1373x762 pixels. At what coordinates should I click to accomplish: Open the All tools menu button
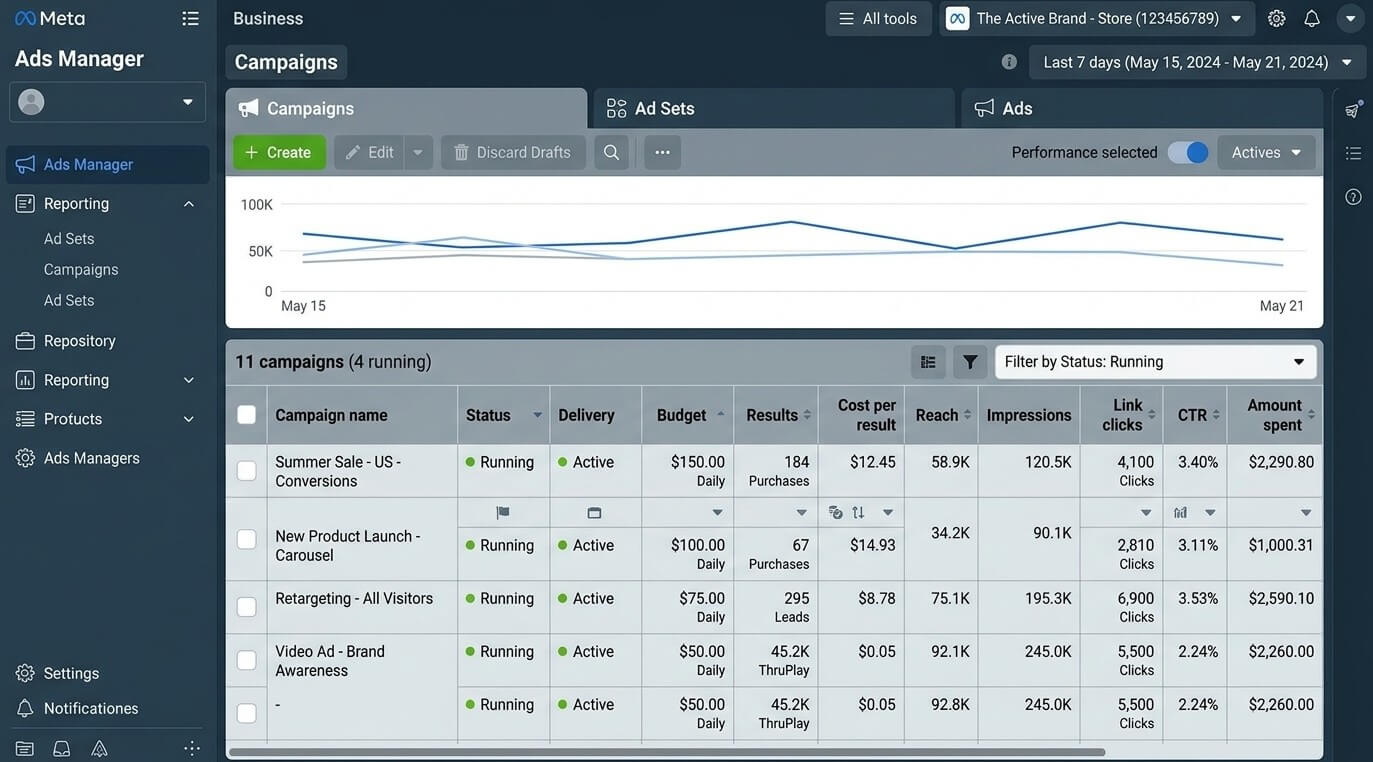click(x=878, y=18)
